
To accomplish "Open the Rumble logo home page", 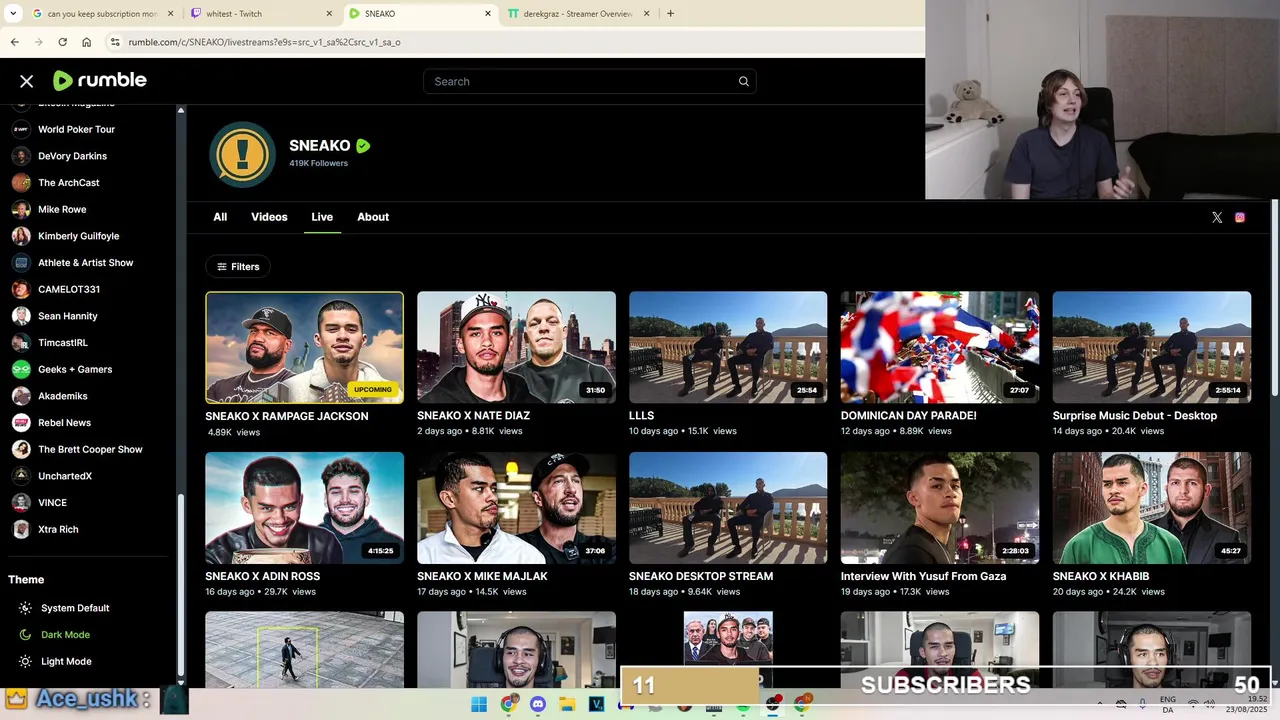I will coord(99,81).
